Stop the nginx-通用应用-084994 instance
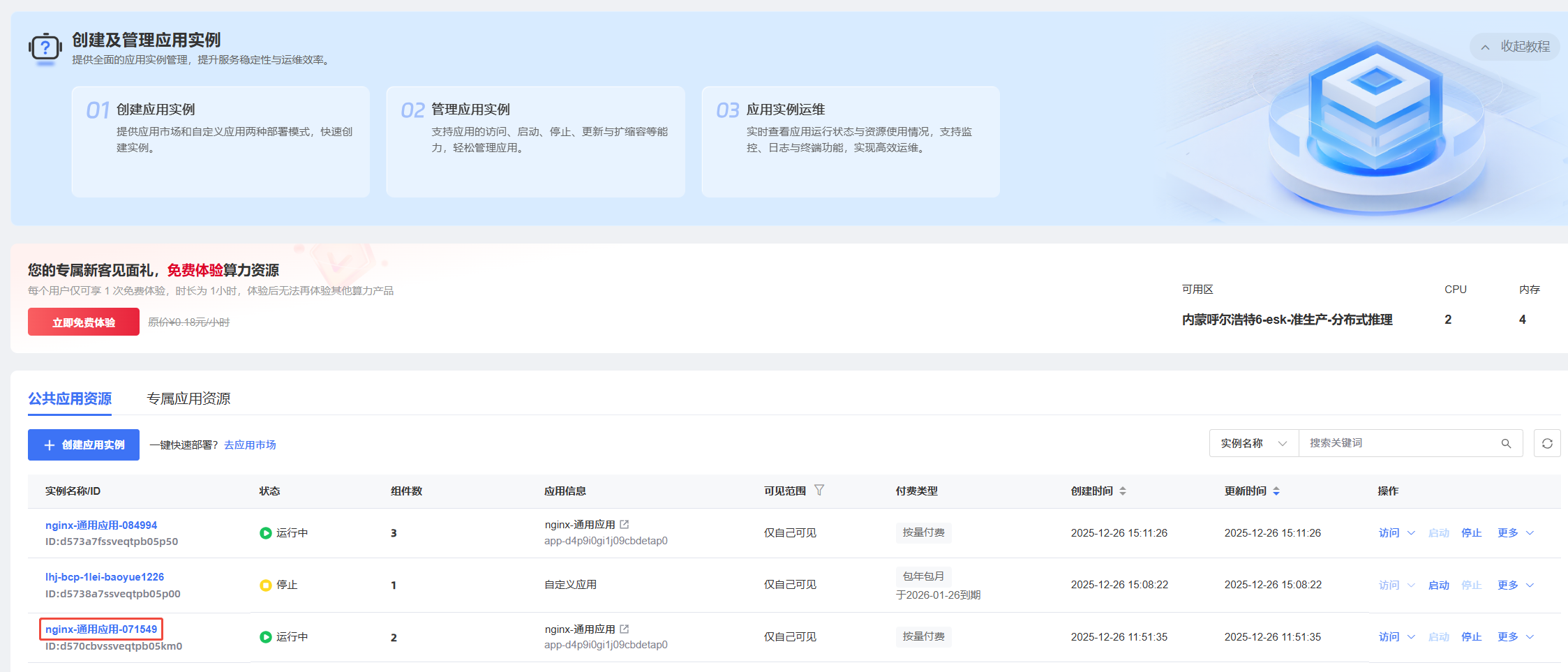The height and width of the screenshot is (672, 1568). tap(1471, 533)
